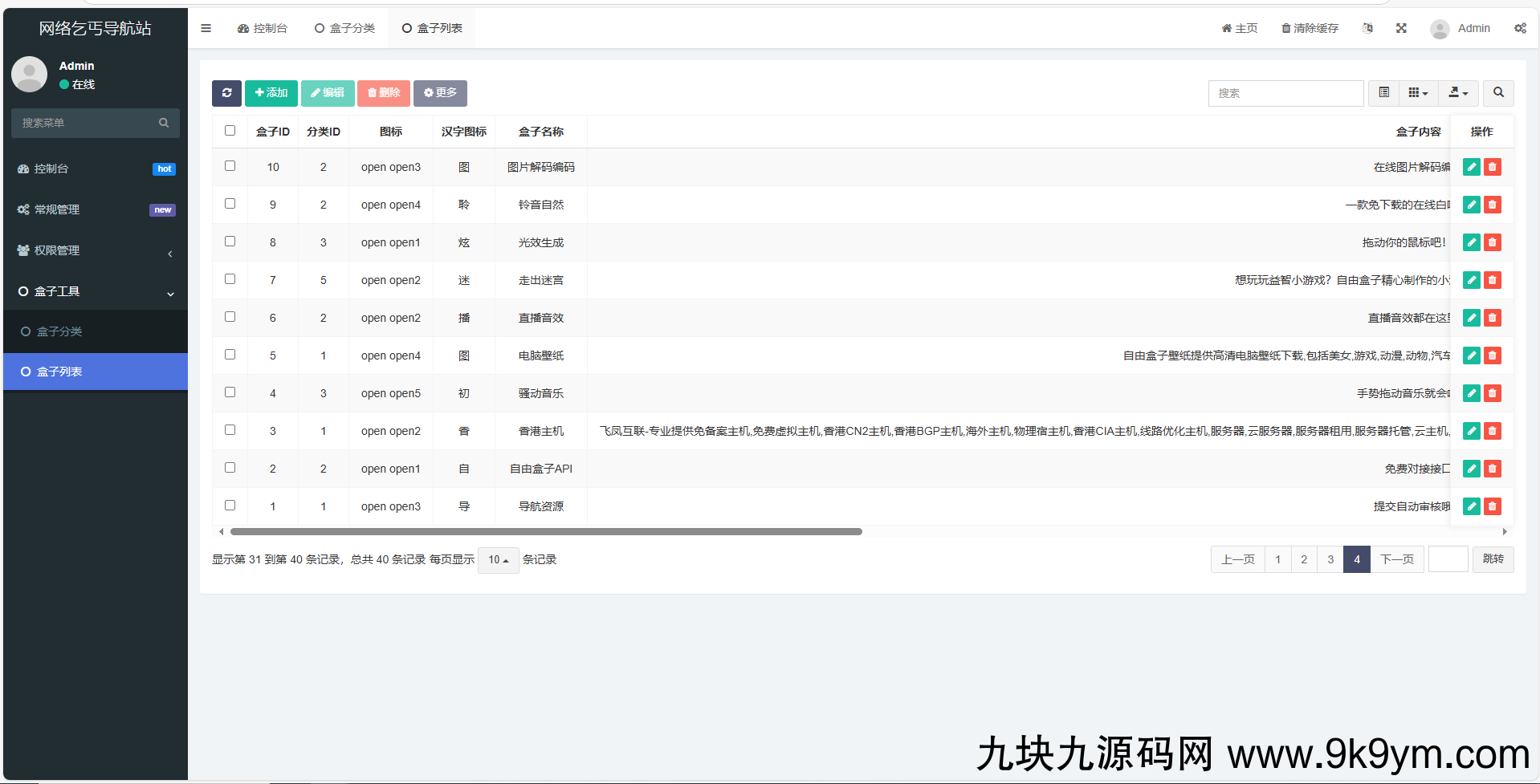The height and width of the screenshot is (784, 1540).
Task: Click the 跳转 jump button
Action: pos(1493,559)
